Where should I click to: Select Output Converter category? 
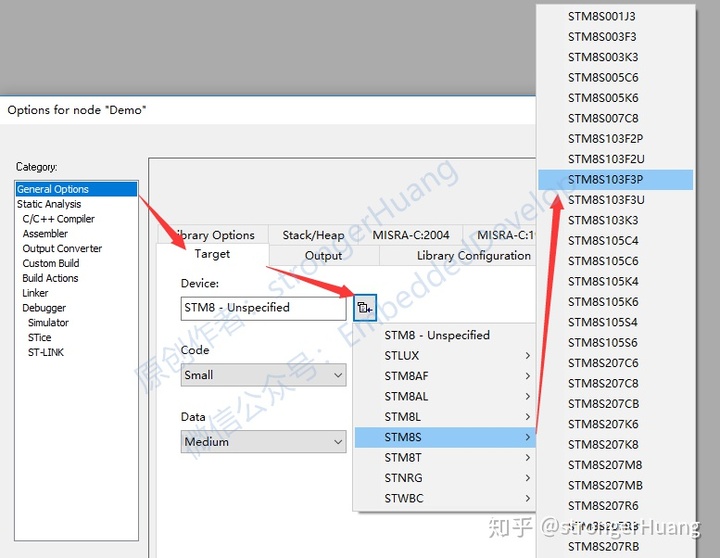tap(62, 248)
